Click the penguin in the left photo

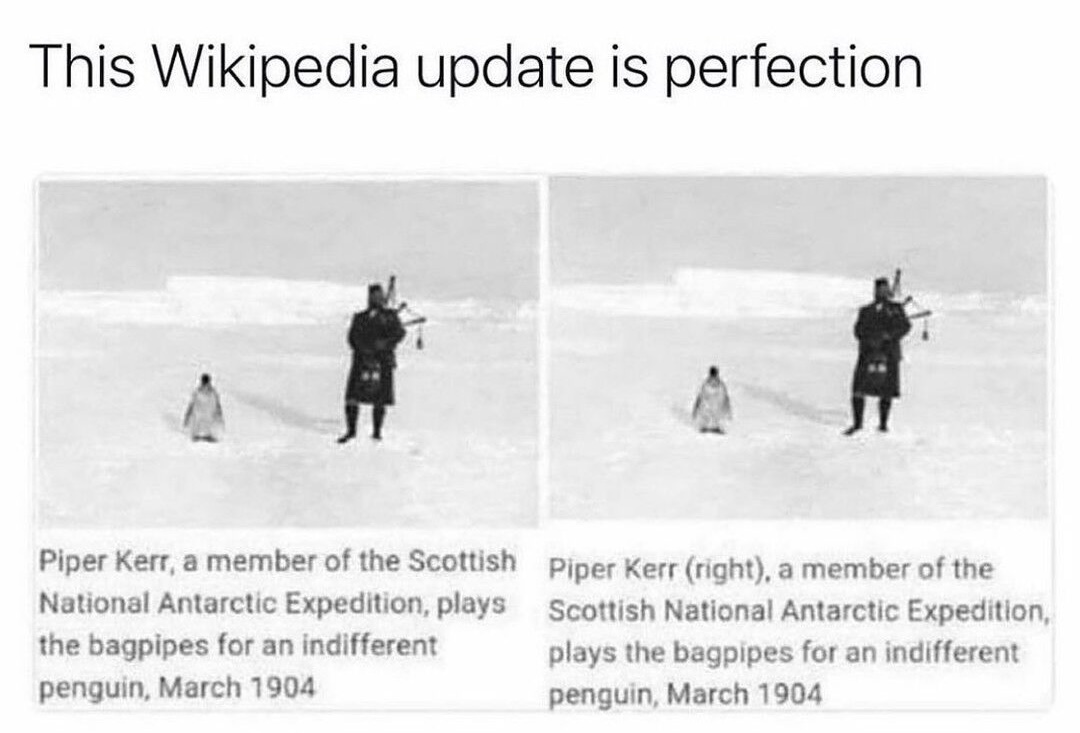(204, 408)
